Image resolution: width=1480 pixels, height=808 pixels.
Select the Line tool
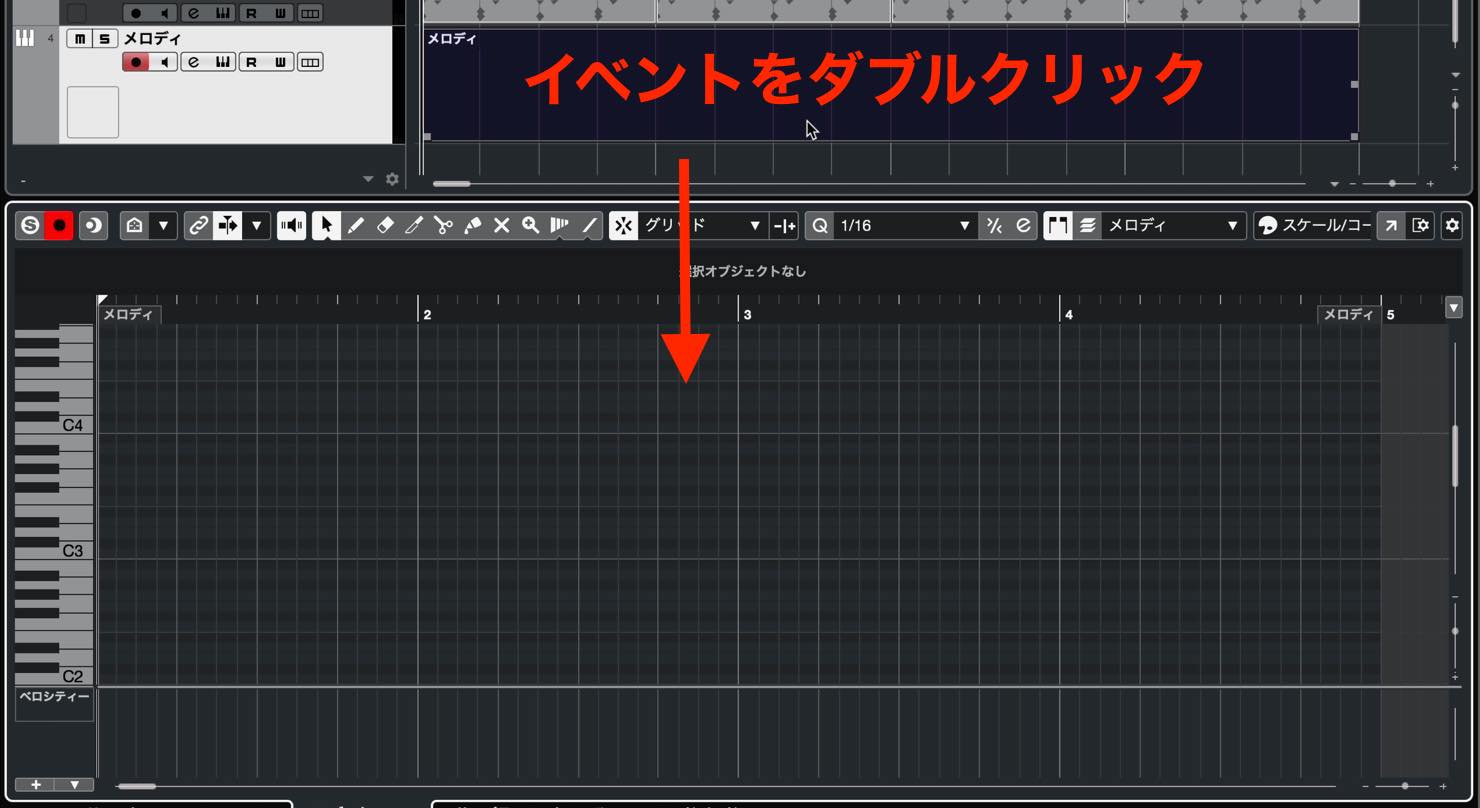pos(590,226)
